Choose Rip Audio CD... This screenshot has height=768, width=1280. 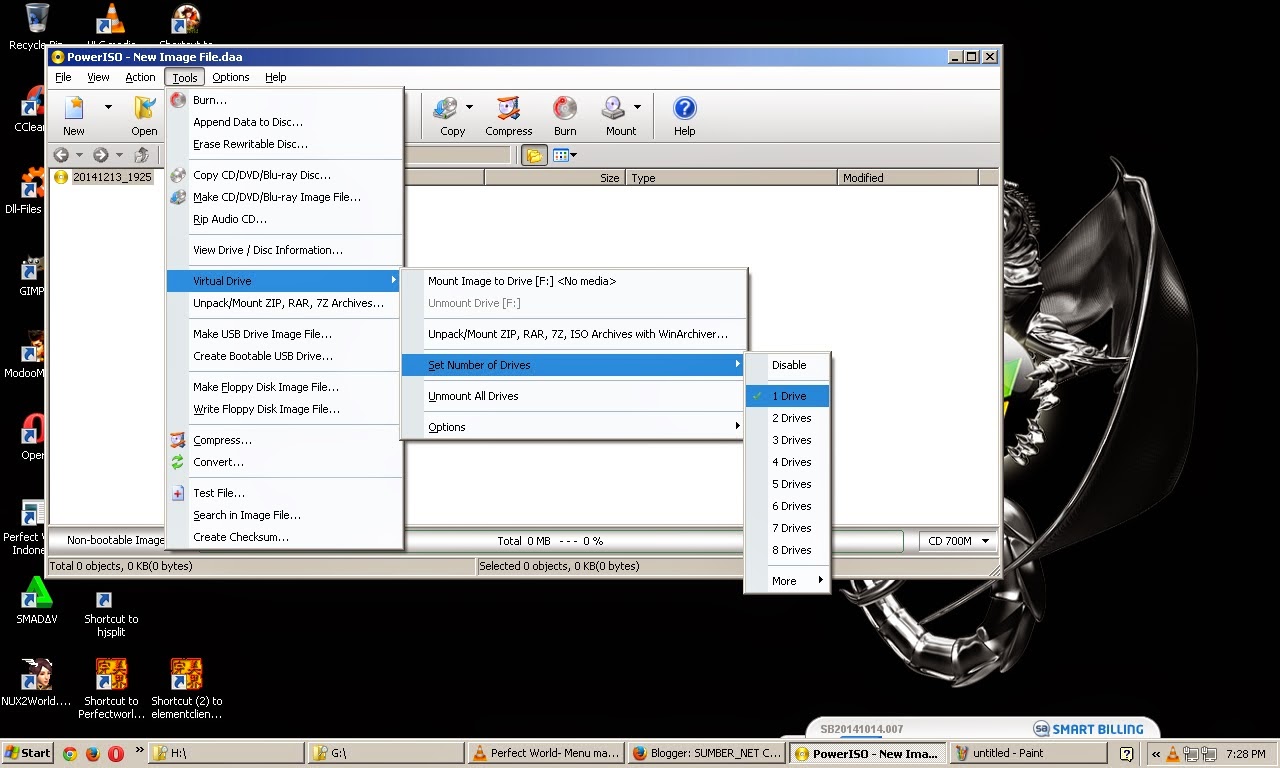(285, 219)
